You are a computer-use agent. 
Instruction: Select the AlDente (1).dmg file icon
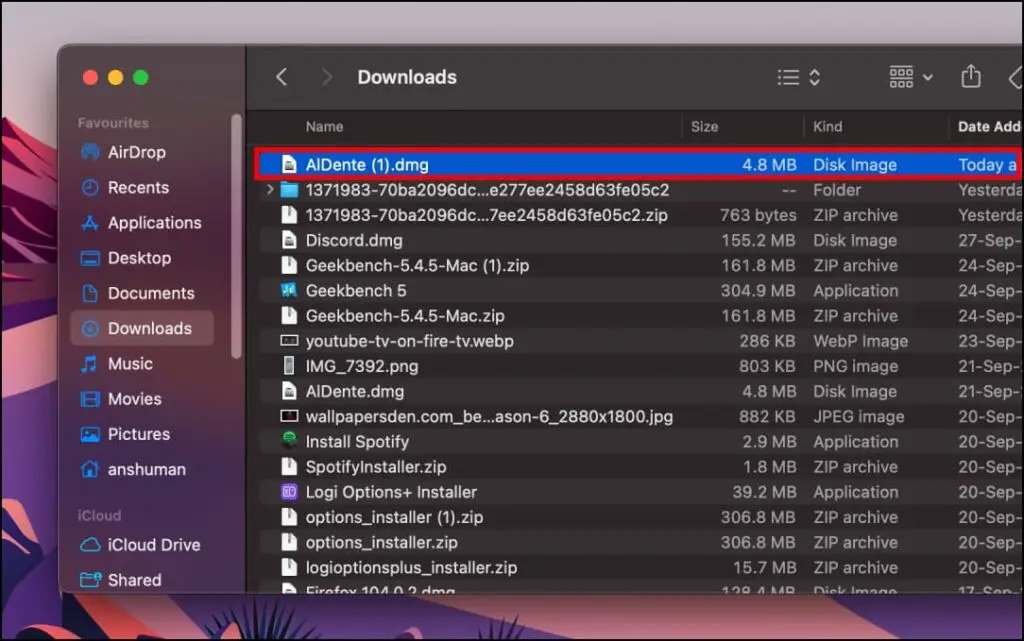(x=289, y=164)
